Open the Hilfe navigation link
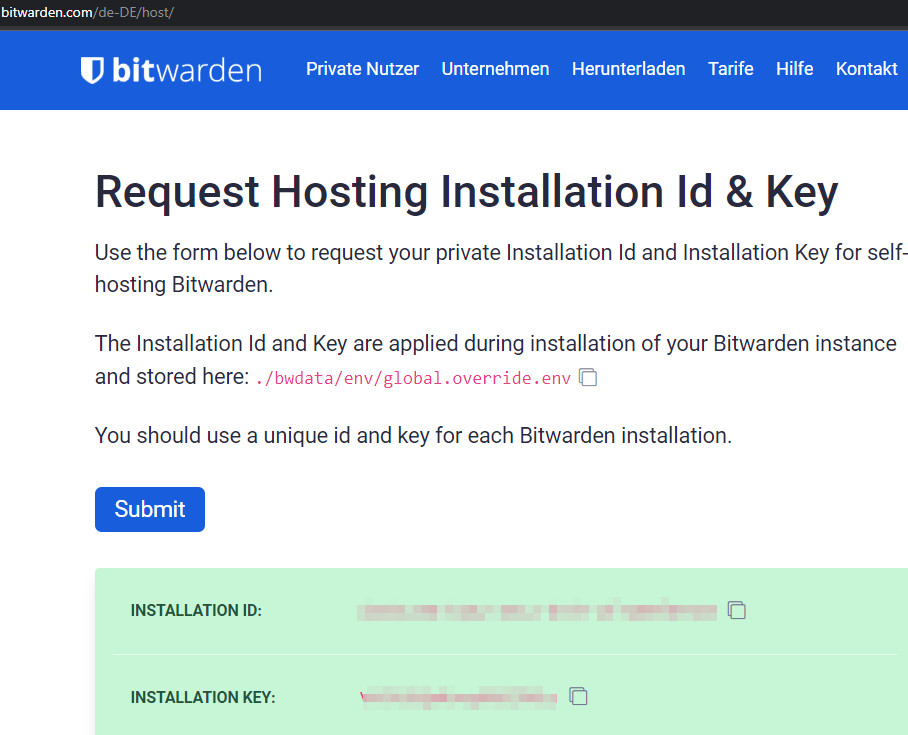This screenshot has height=735, width=908. point(794,69)
